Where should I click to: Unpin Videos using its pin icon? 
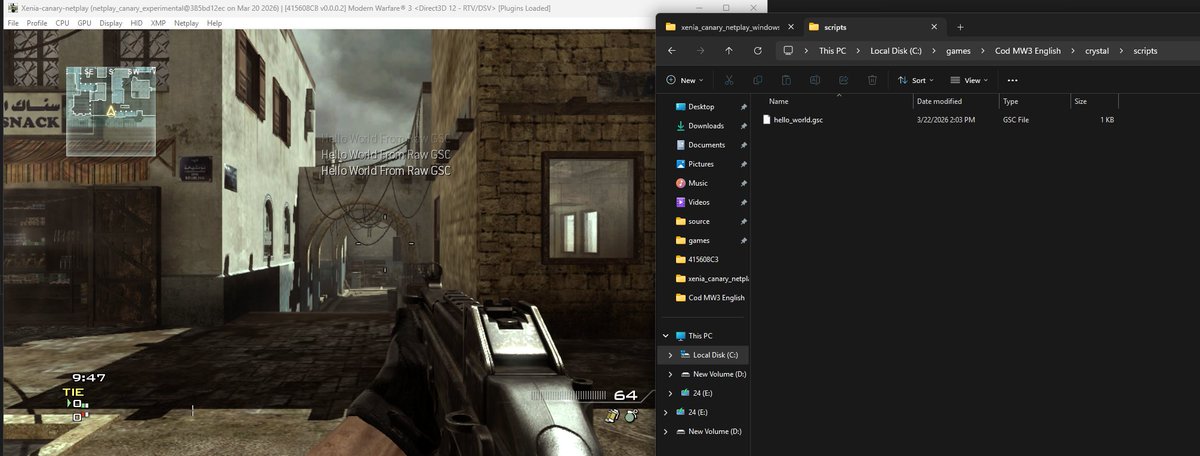coord(743,202)
